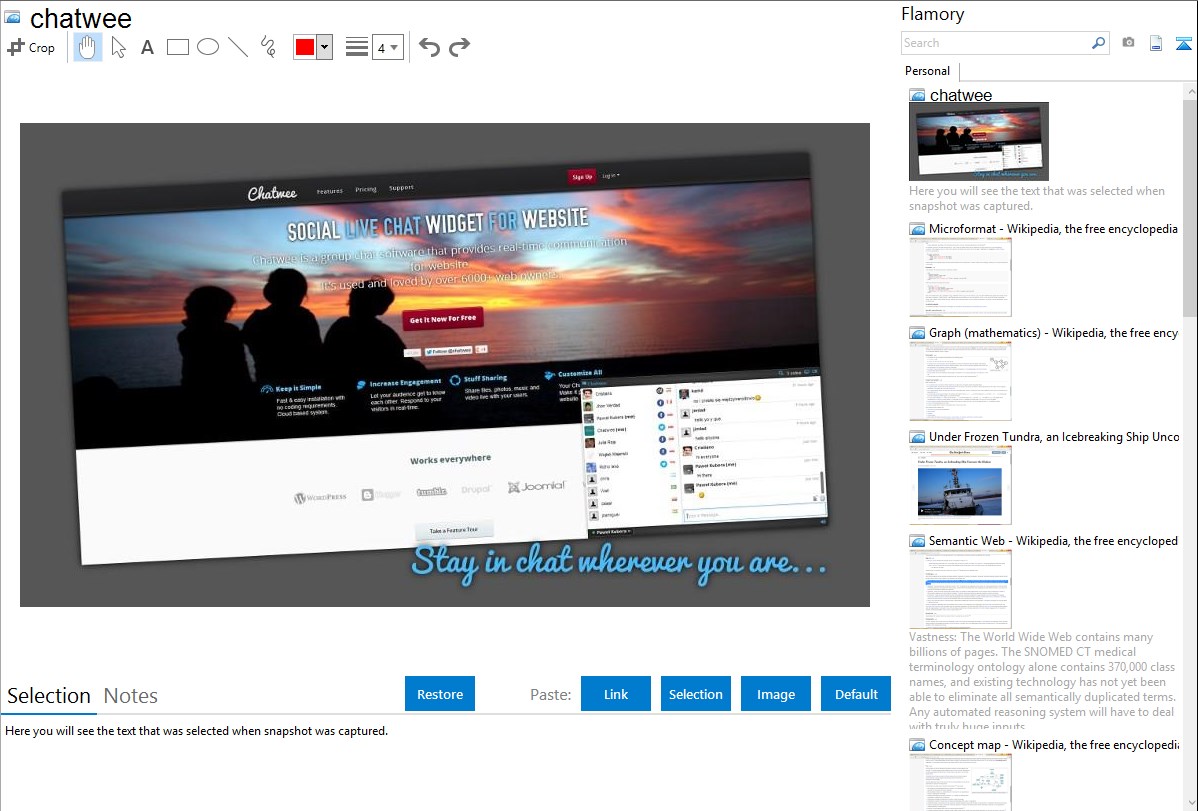Click the 'Vastness: The World Wide Web' description text
The height and width of the screenshot is (811, 1198).
(x=1041, y=681)
